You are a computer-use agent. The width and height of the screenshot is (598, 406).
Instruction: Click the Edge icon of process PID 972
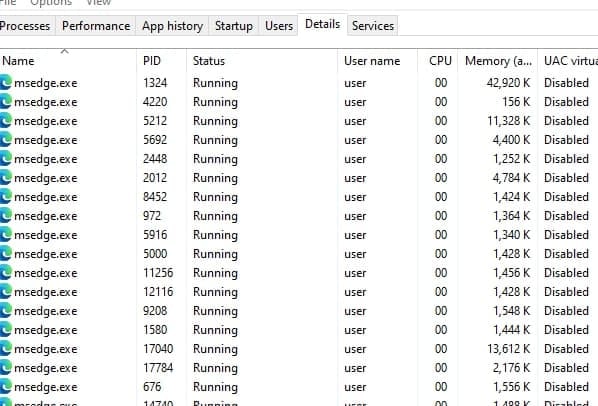[x=6, y=216]
